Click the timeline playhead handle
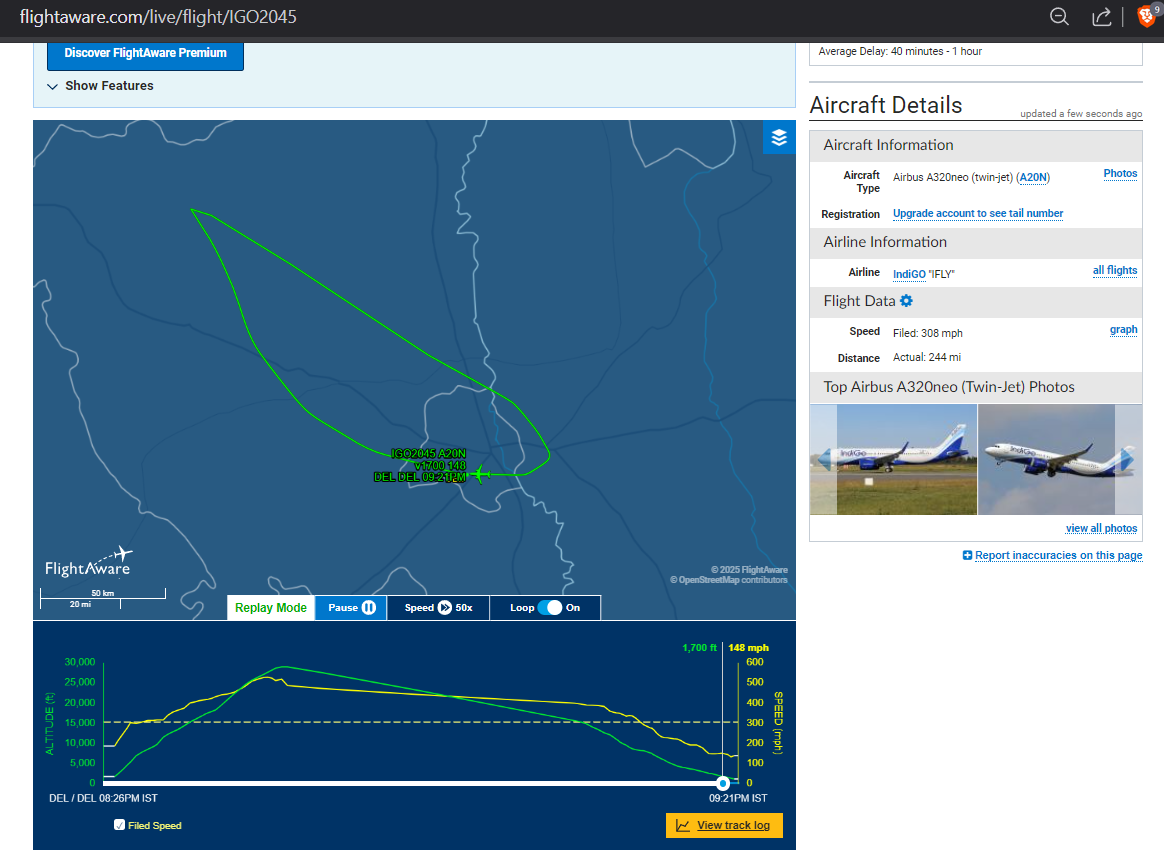The height and width of the screenshot is (860, 1164). pos(723,784)
